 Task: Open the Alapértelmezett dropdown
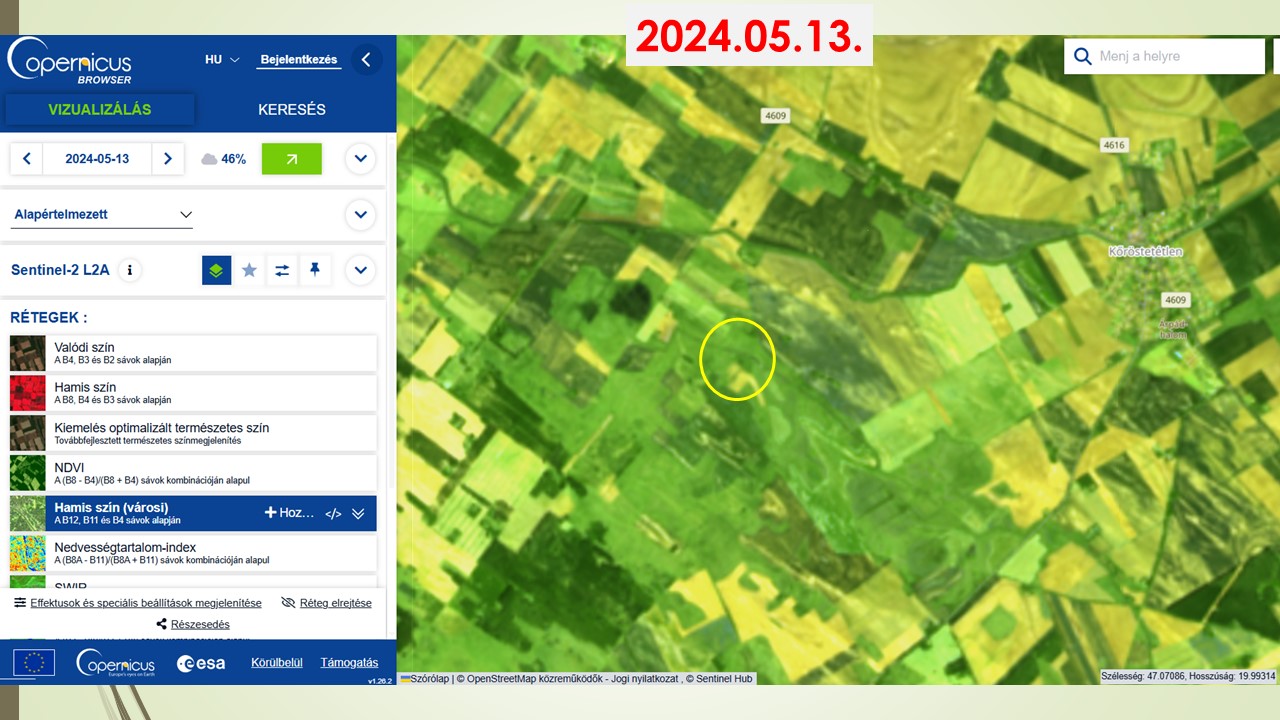click(x=103, y=215)
